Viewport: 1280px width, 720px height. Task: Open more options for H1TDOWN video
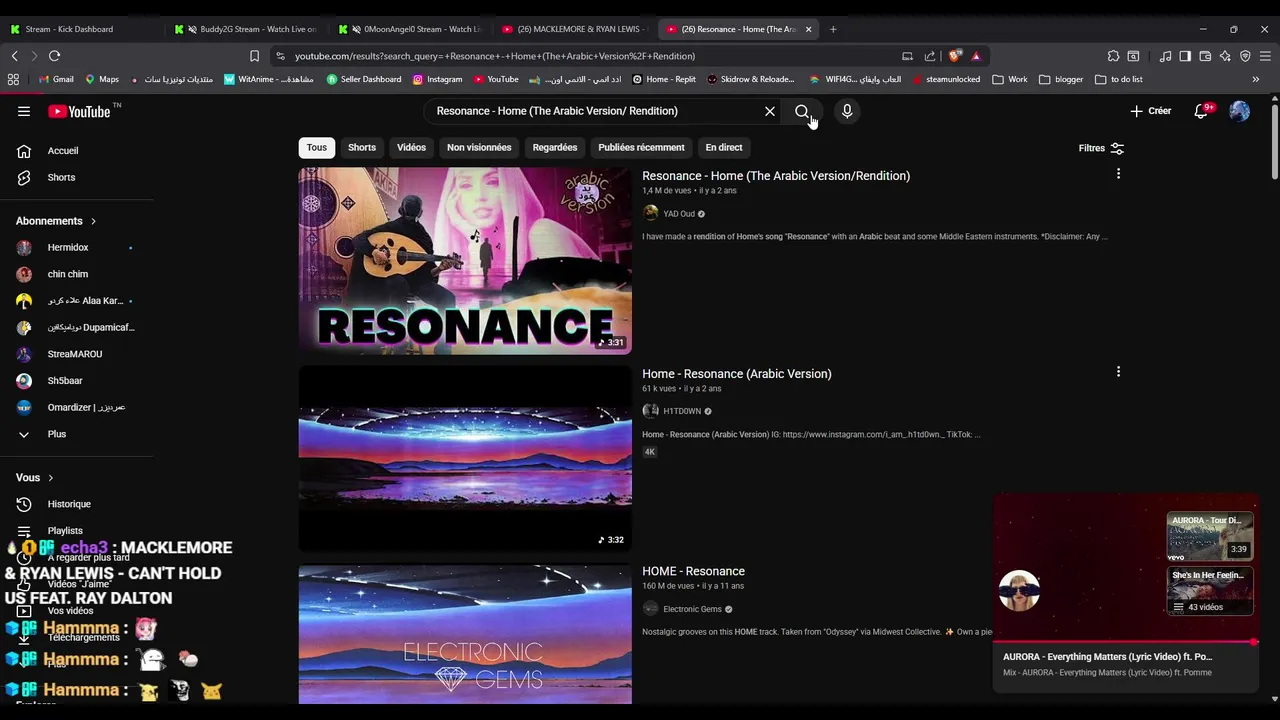tap(1118, 372)
